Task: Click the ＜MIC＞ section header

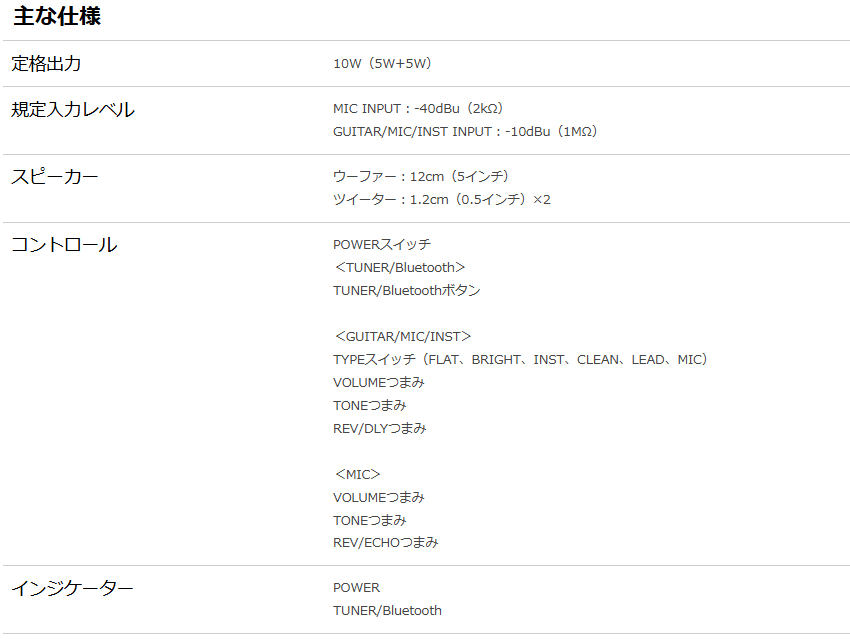Action: point(358,474)
